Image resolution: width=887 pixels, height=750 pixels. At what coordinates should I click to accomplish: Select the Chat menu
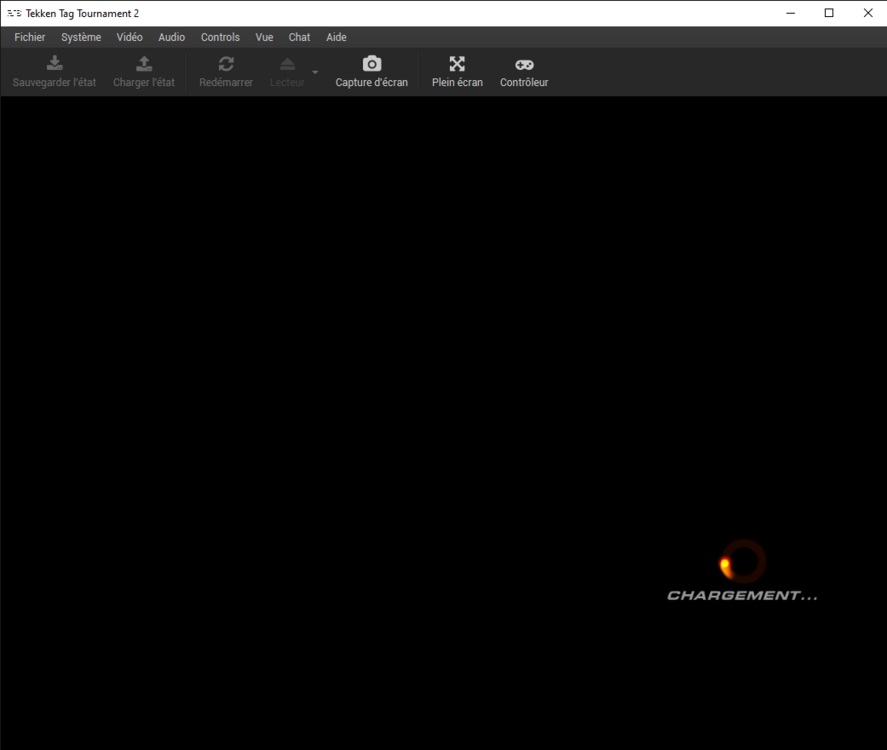299,37
